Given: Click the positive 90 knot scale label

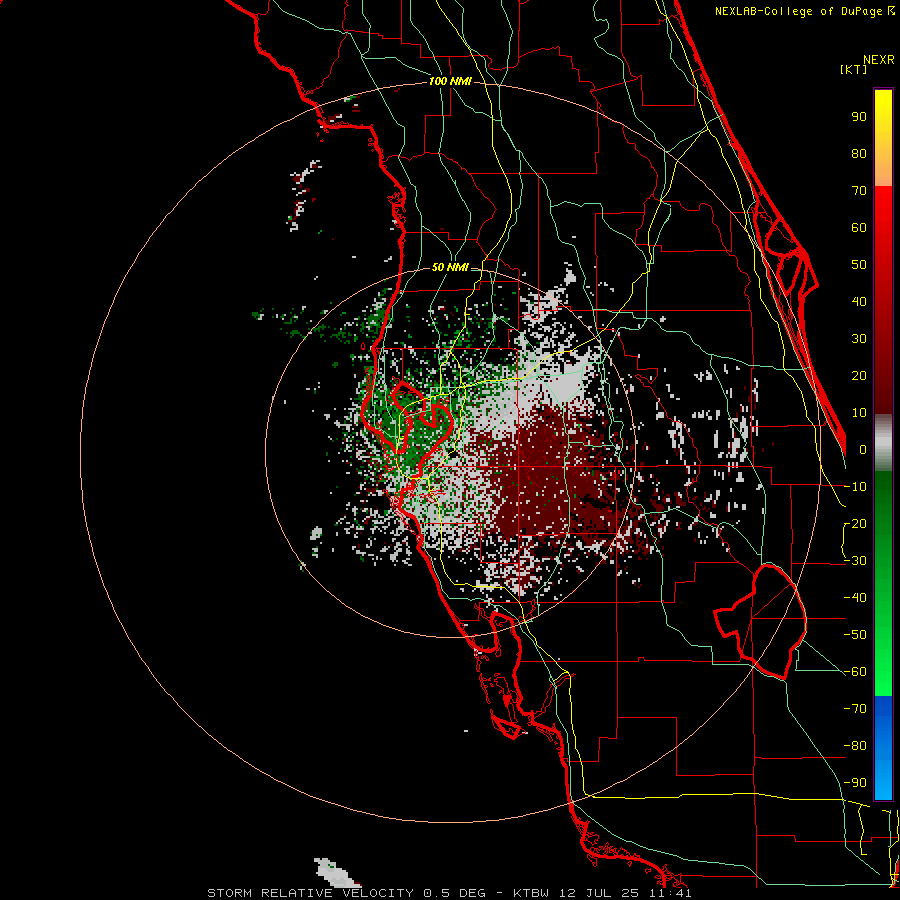Looking at the screenshot, I should click(859, 117).
